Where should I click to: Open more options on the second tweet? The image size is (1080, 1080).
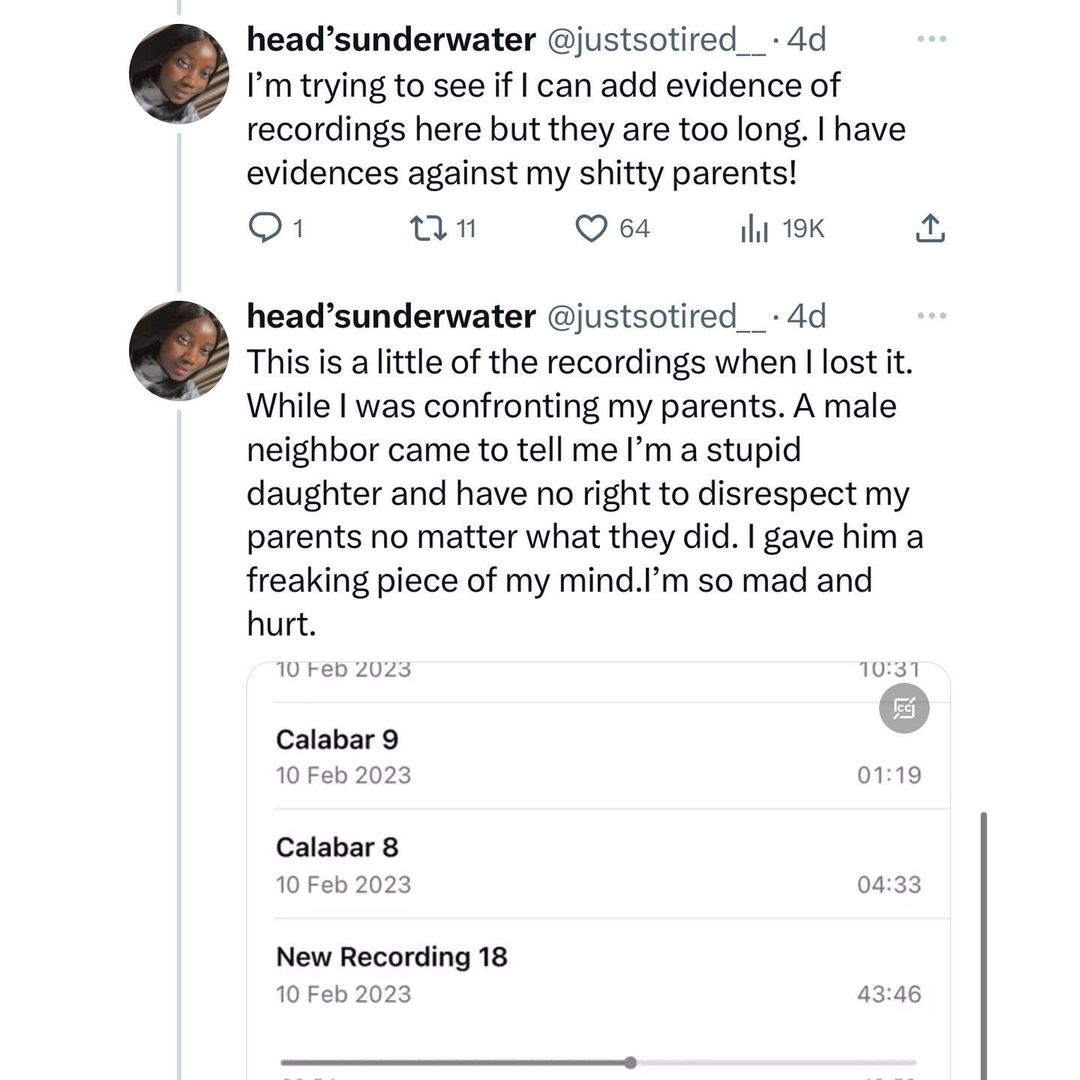pos(930,316)
